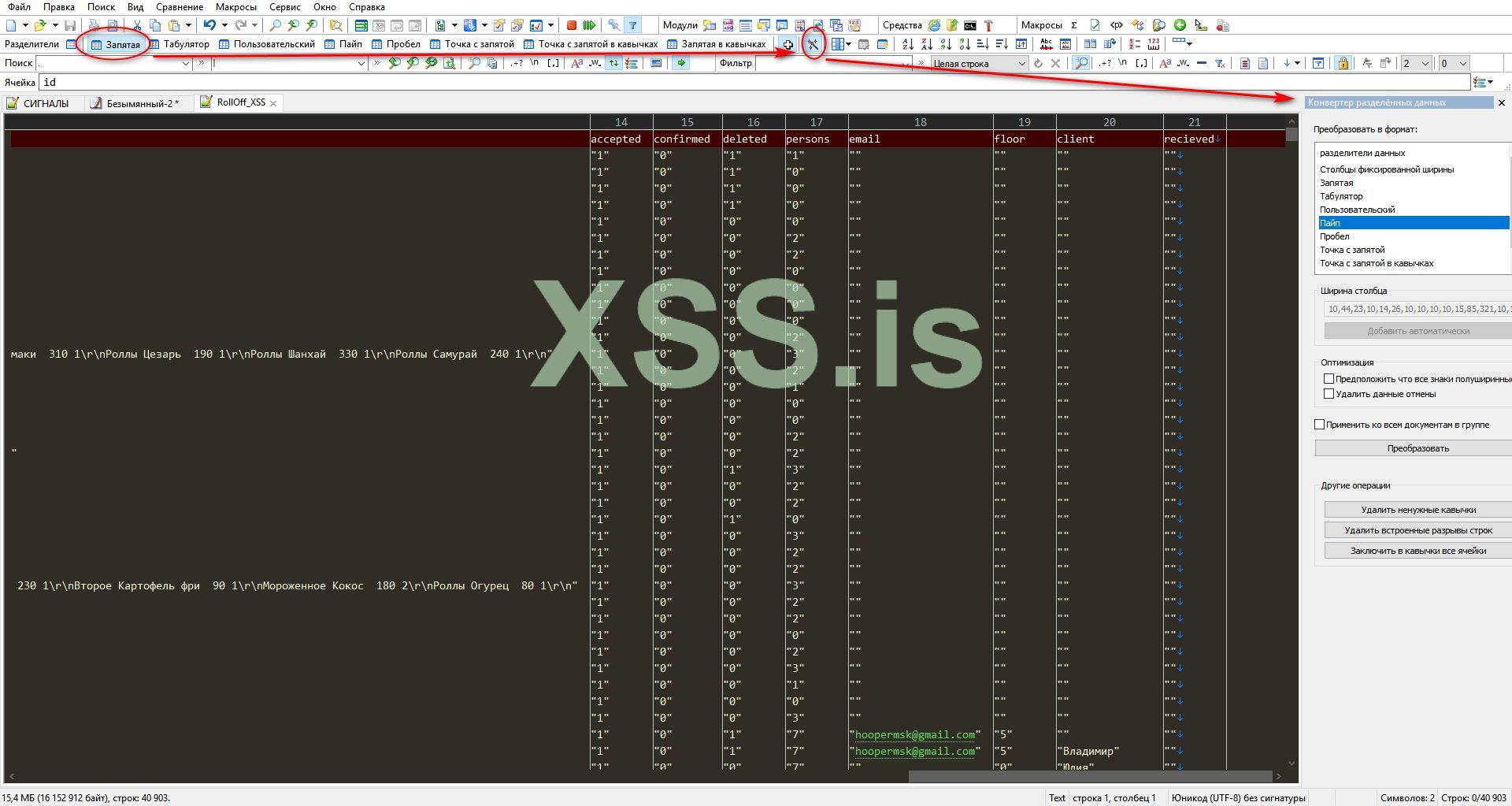Viewport: 1512px width, 806px height.
Task: Check 'Применить ко всем документам в группе'
Action: [1319, 425]
